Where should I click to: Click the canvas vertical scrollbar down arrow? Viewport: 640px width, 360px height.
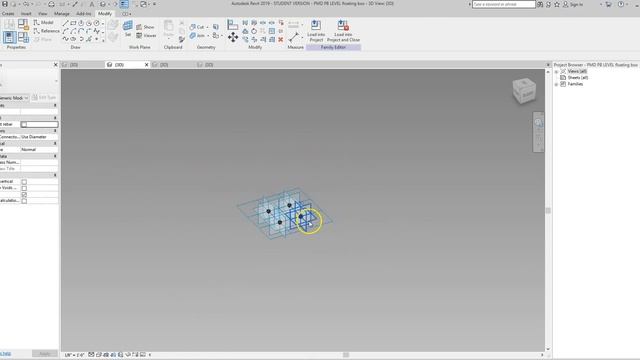(548, 349)
